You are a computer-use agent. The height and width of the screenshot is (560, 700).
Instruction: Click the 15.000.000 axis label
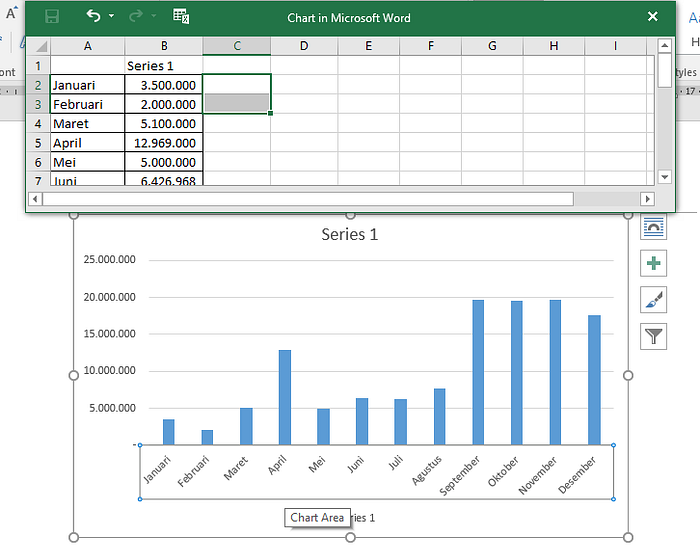coord(109,334)
